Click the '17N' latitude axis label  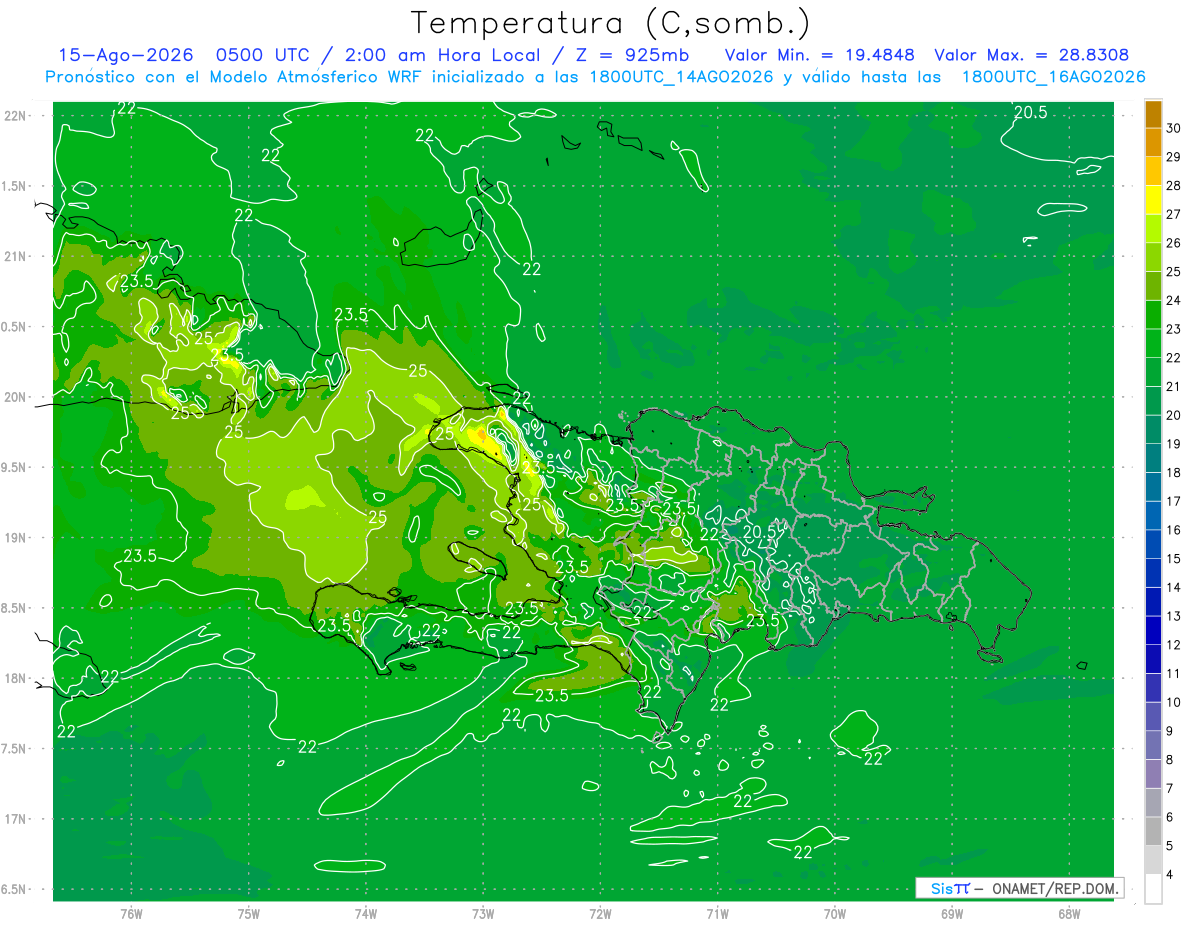[17, 820]
